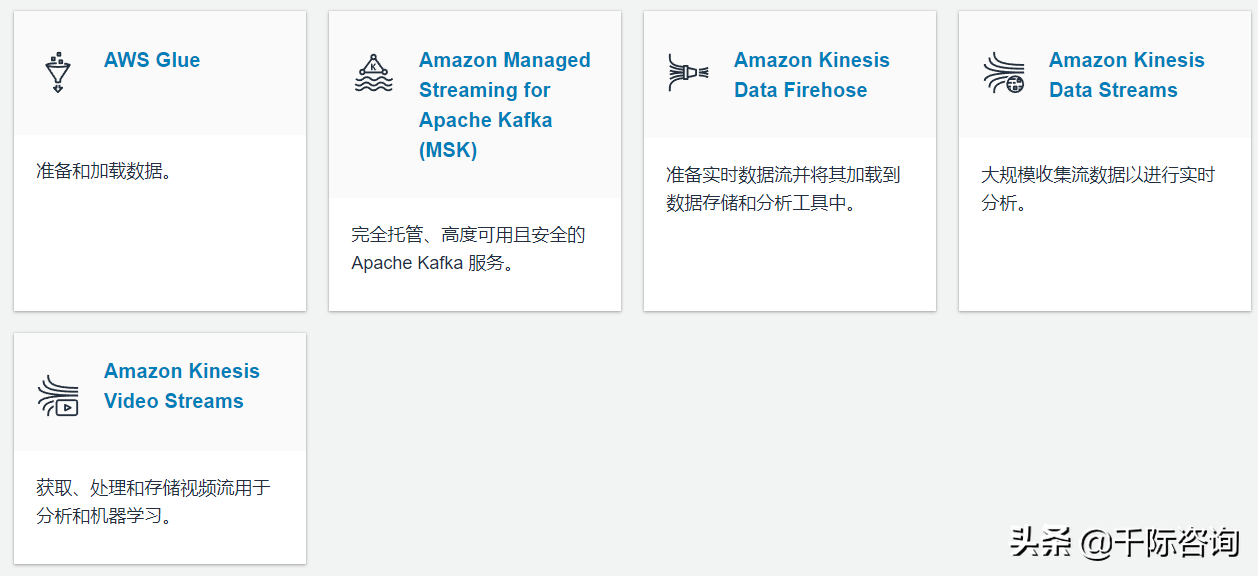
Task: Click the AWS Glue funnel icon
Action: [x=58, y=73]
